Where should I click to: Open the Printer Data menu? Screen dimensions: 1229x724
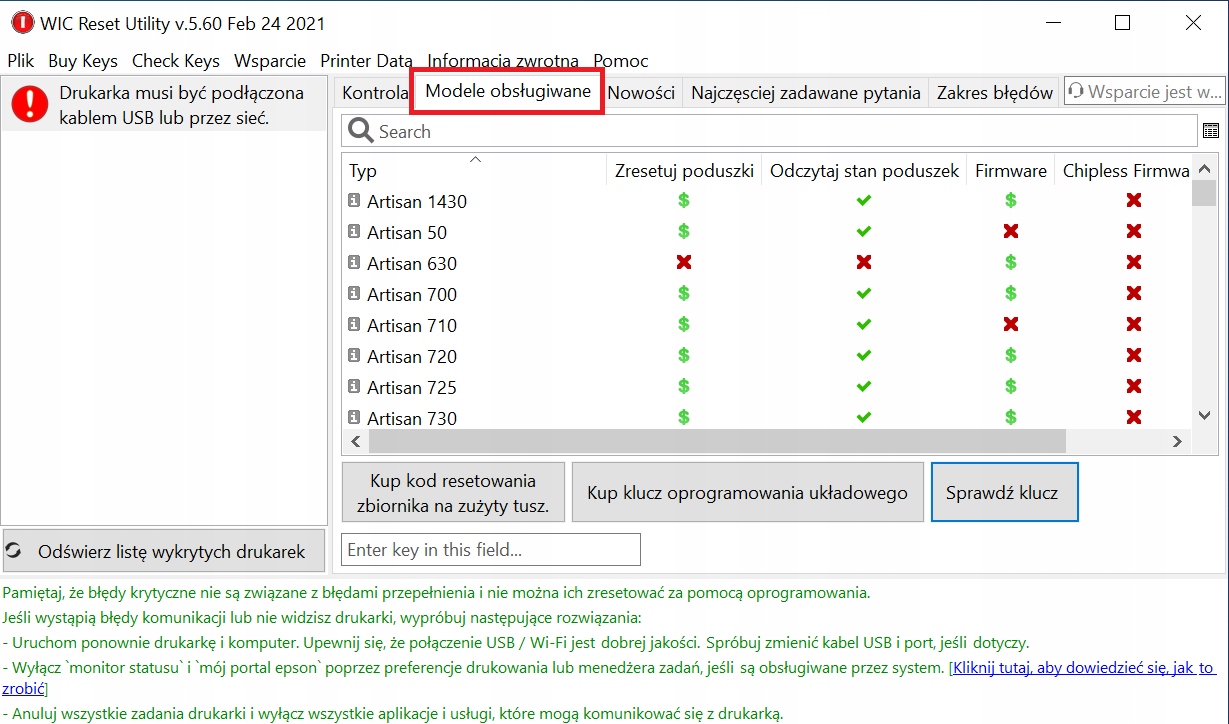366,61
